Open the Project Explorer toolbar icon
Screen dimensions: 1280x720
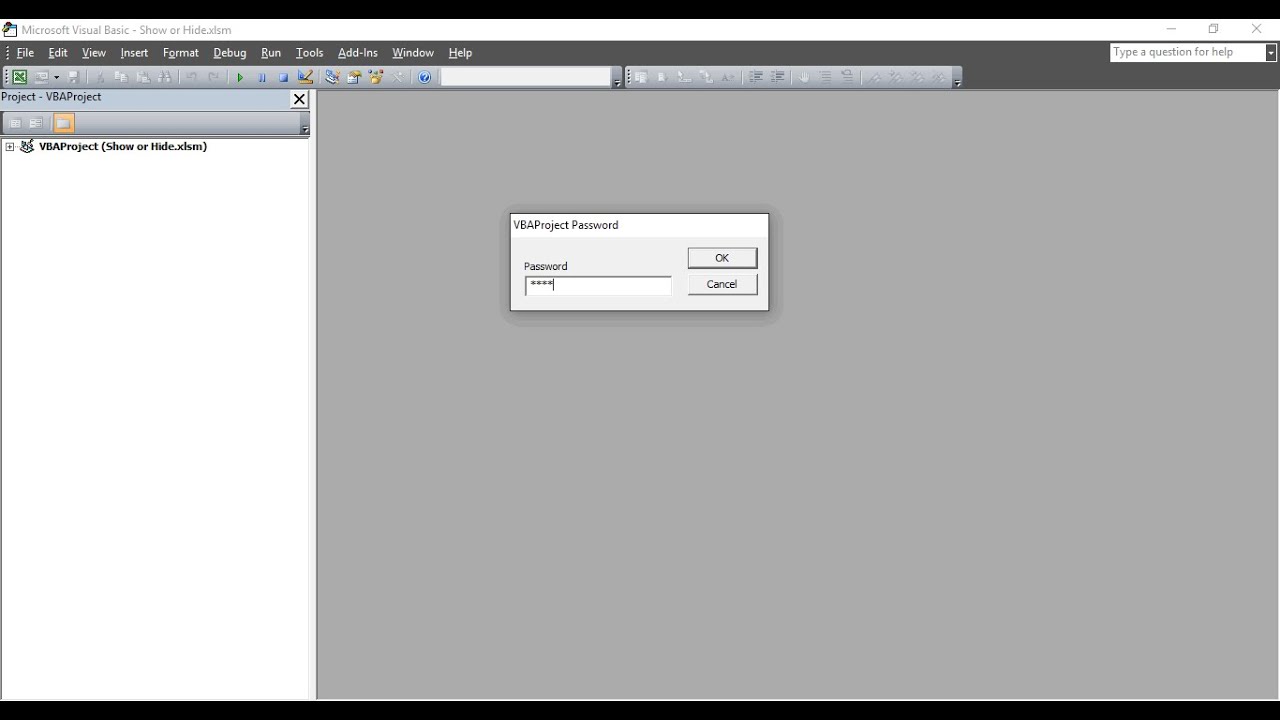332,77
